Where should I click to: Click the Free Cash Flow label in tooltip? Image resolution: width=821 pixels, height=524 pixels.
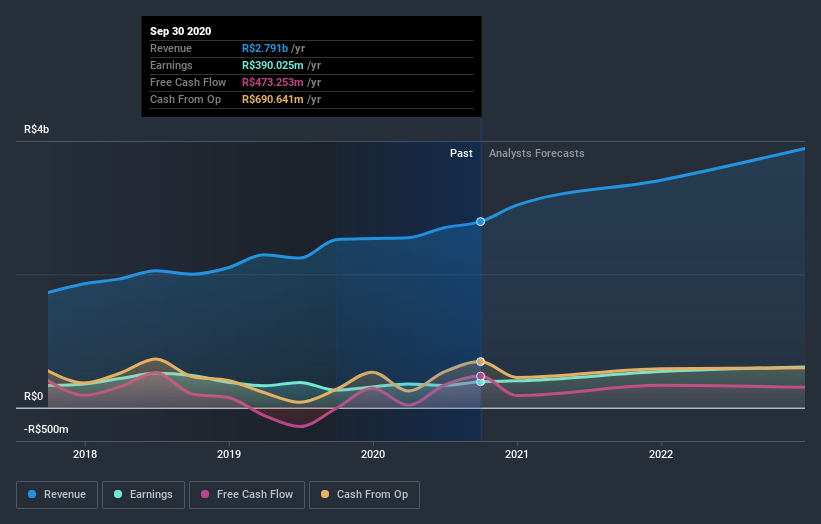point(188,82)
